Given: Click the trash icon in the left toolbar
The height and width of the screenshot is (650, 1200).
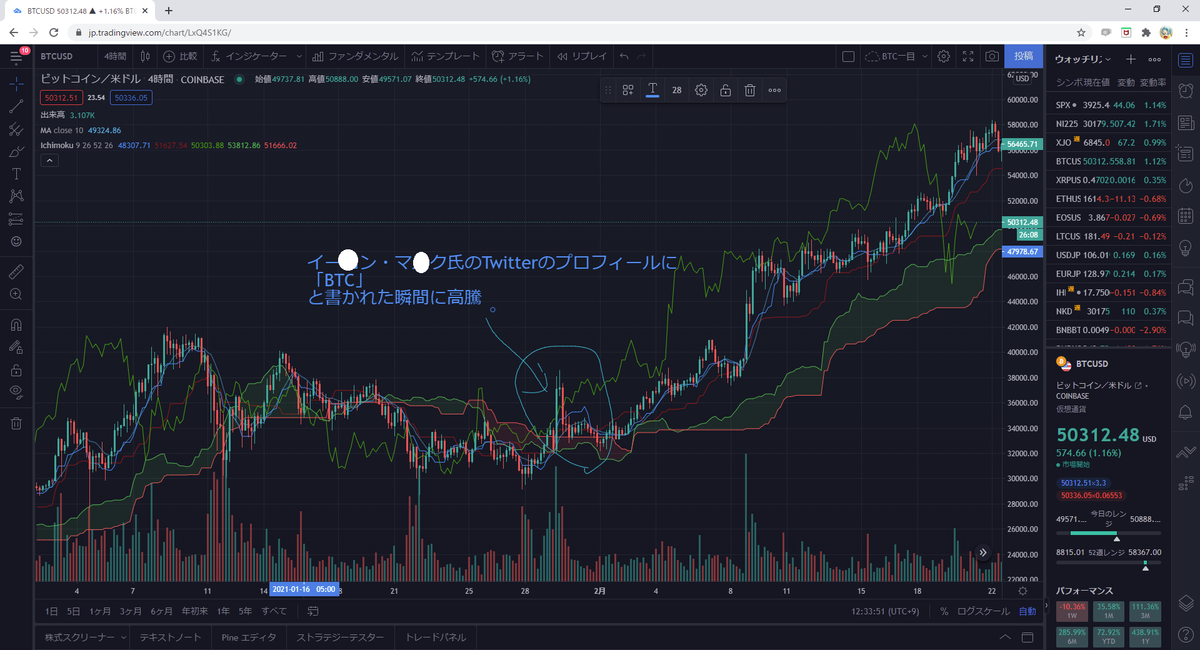Looking at the screenshot, I should (16, 423).
